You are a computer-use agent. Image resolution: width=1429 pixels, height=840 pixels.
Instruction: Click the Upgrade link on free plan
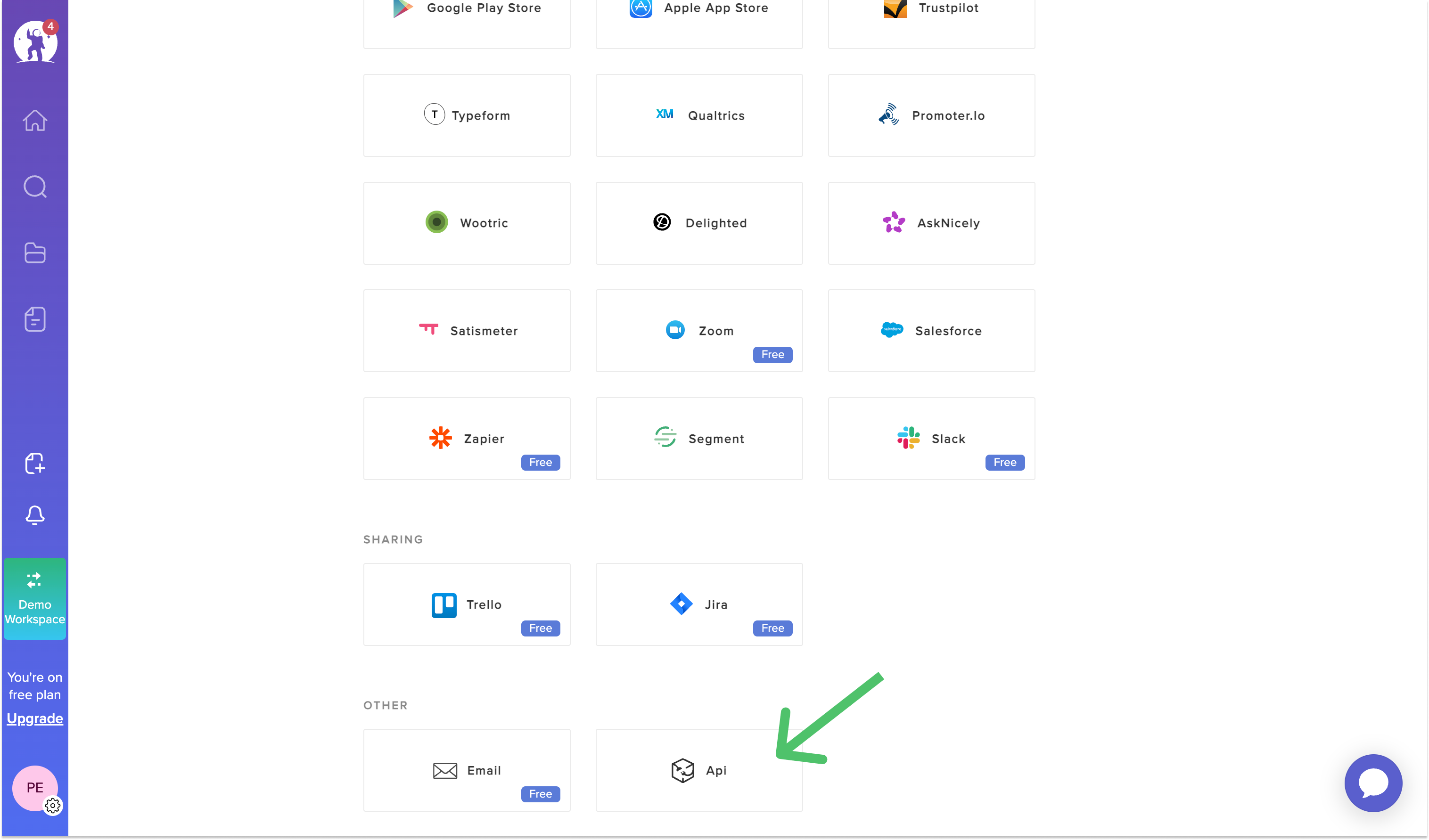tap(35, 718)
